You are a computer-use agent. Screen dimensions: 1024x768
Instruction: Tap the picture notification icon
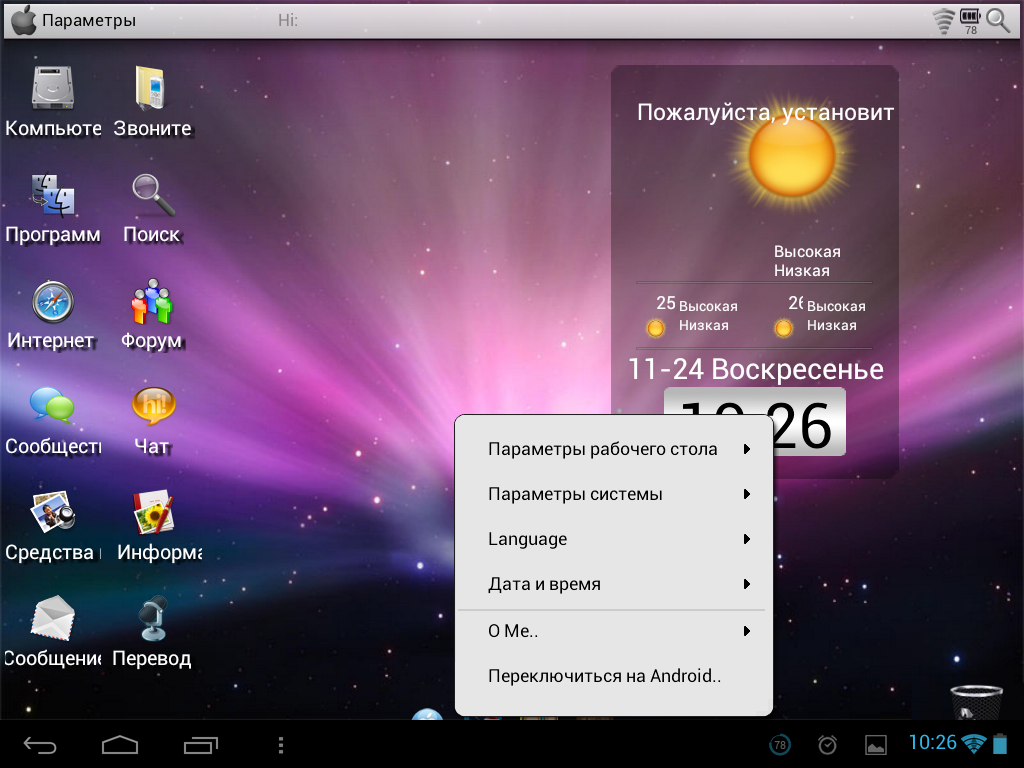pyautogui.click(x=876, y=744)
